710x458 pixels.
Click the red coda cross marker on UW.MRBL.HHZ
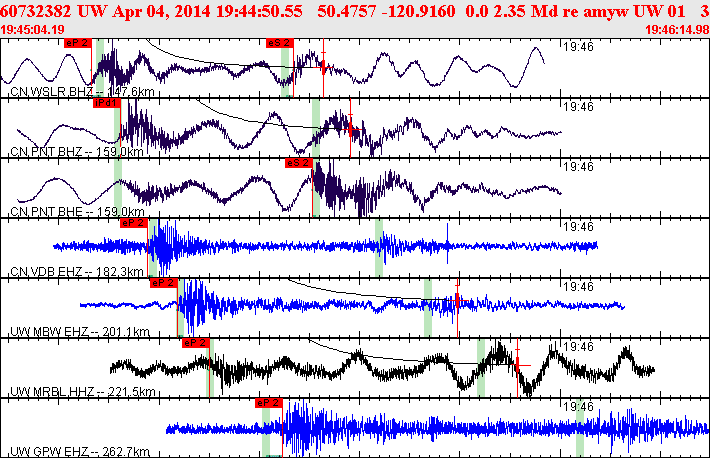coord(518,365)
